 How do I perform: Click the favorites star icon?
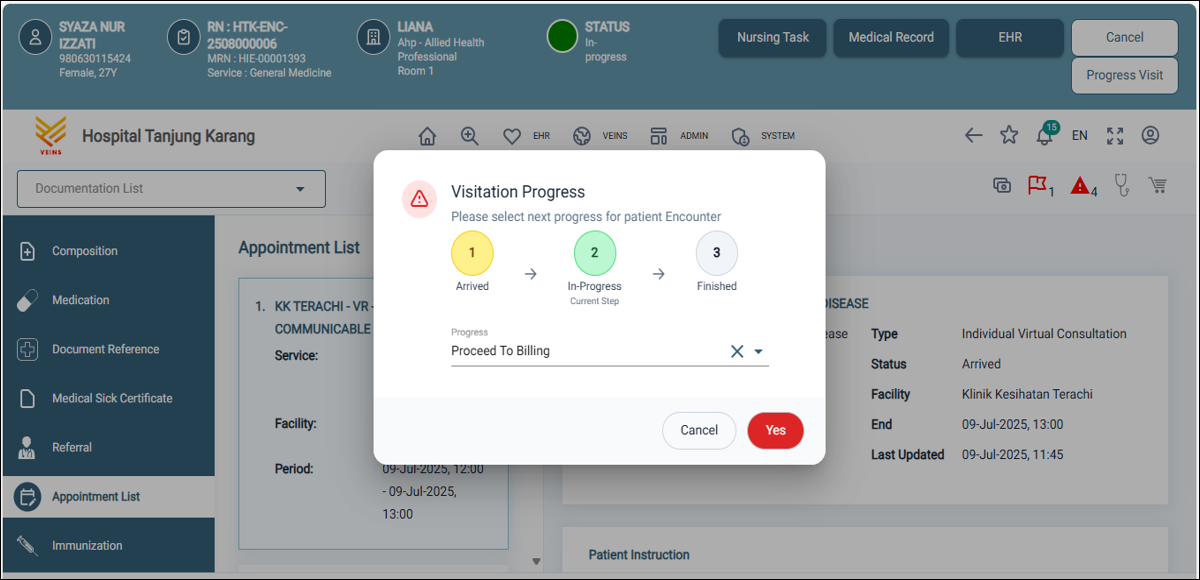point(1009,135)
